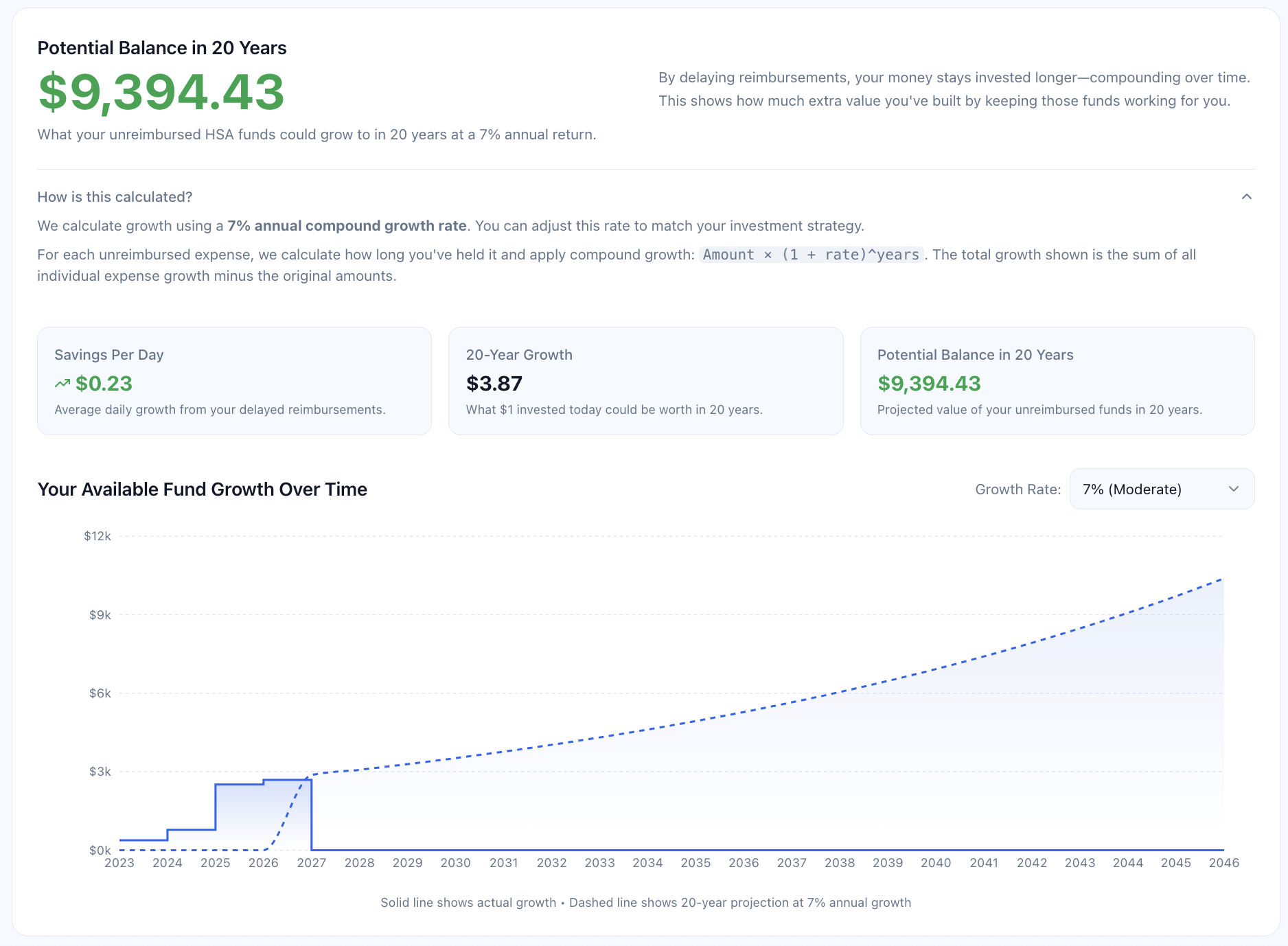This screenshot has width=1288, height=946.
Task: Click the 2027 label on the chart axis
Action: pos(312,863)
